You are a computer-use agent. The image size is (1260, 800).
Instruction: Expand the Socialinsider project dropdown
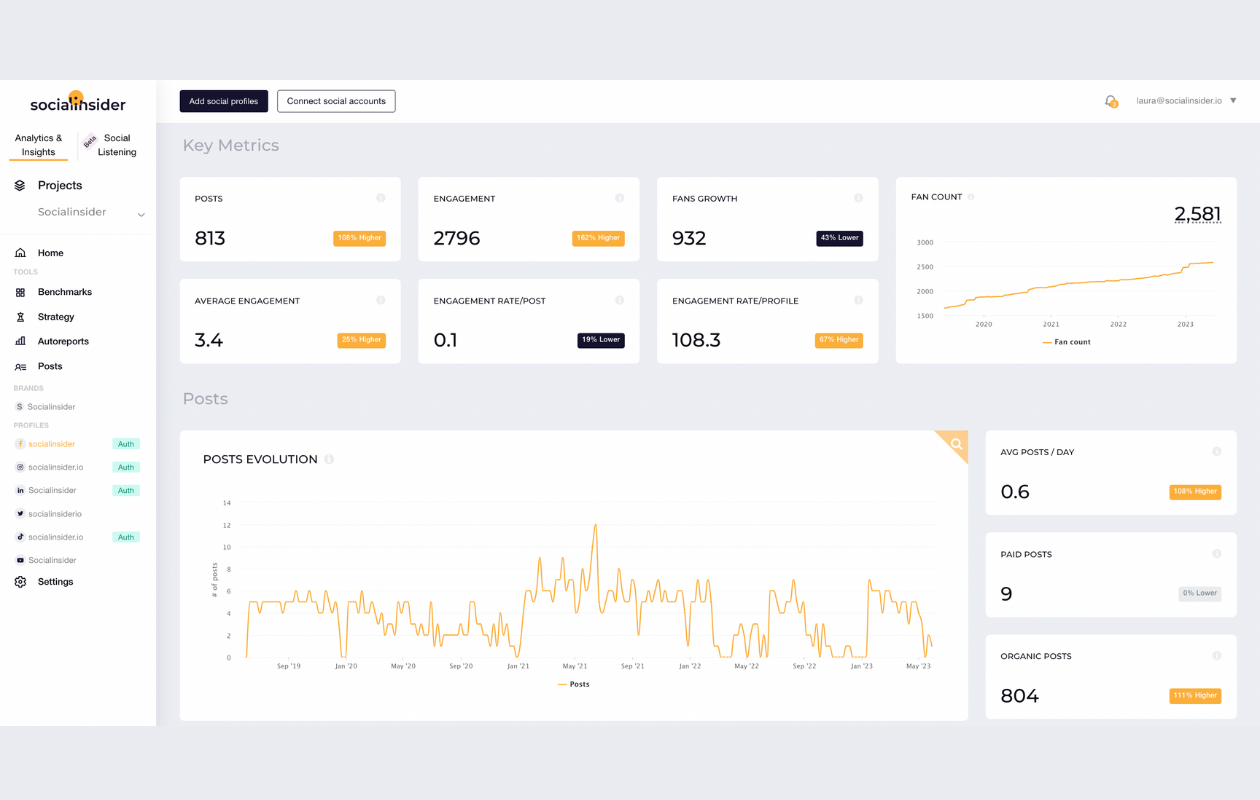pos(141,214)
